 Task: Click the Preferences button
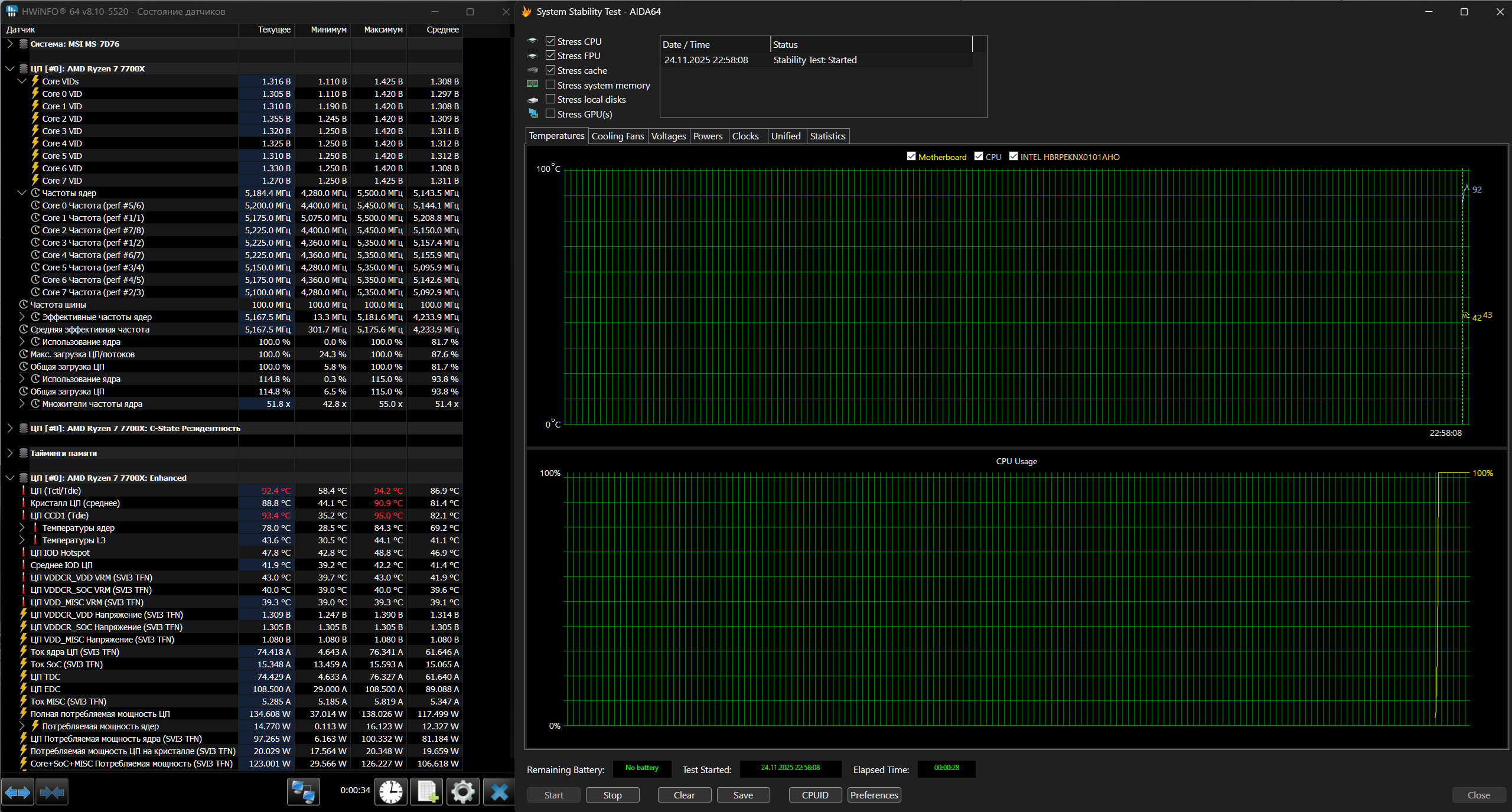[x=874, y=795]
